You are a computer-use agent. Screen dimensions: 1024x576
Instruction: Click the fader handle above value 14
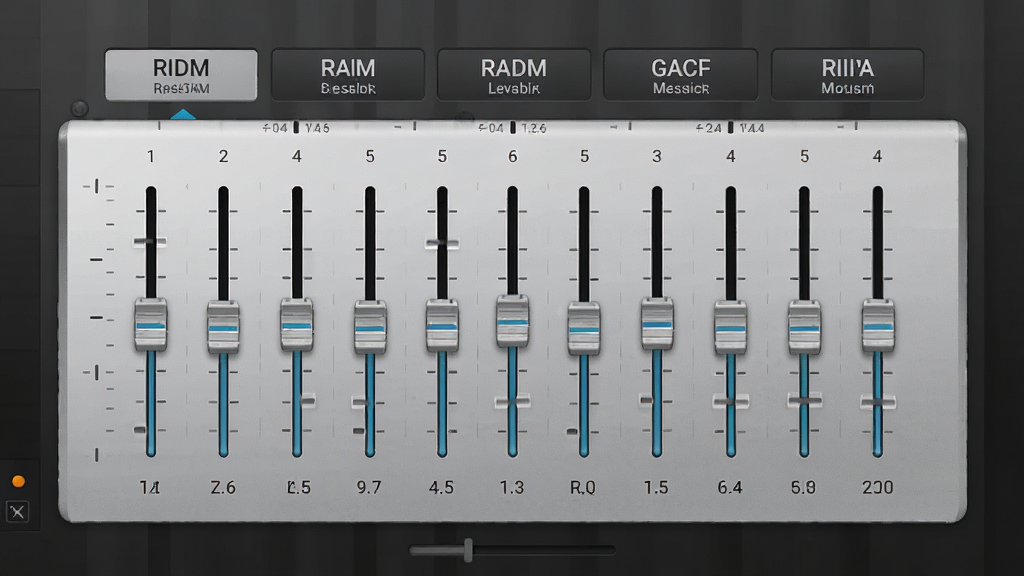point(151,325)
